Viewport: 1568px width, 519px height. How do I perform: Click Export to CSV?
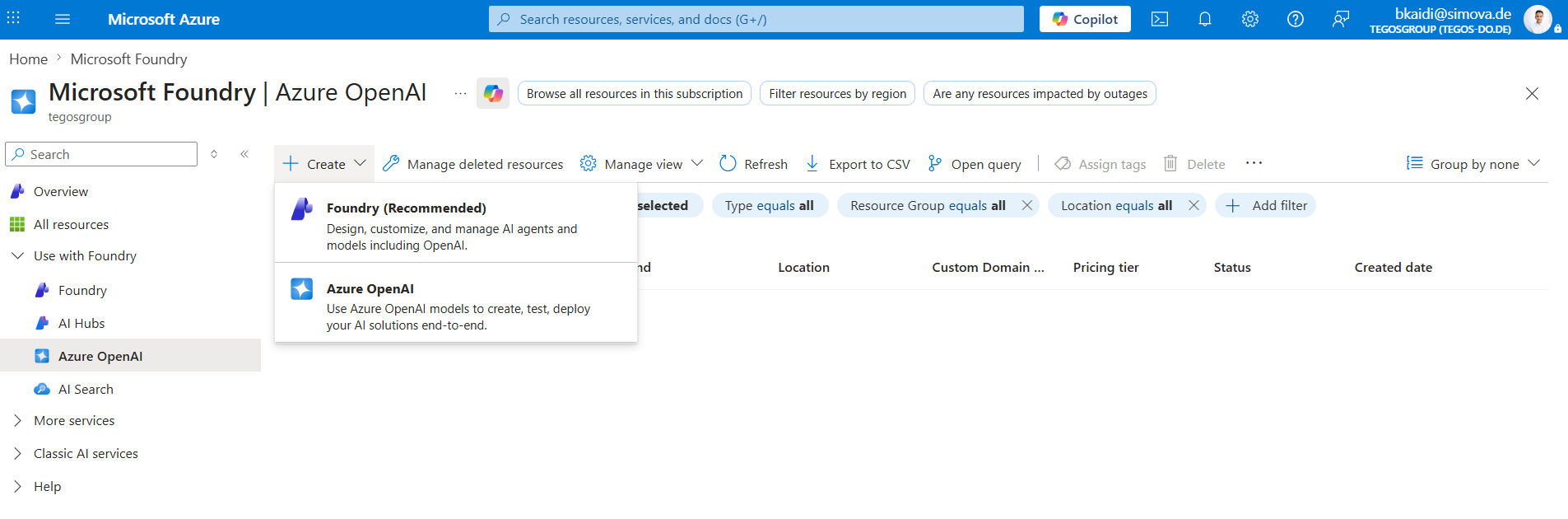click(858, 164)
